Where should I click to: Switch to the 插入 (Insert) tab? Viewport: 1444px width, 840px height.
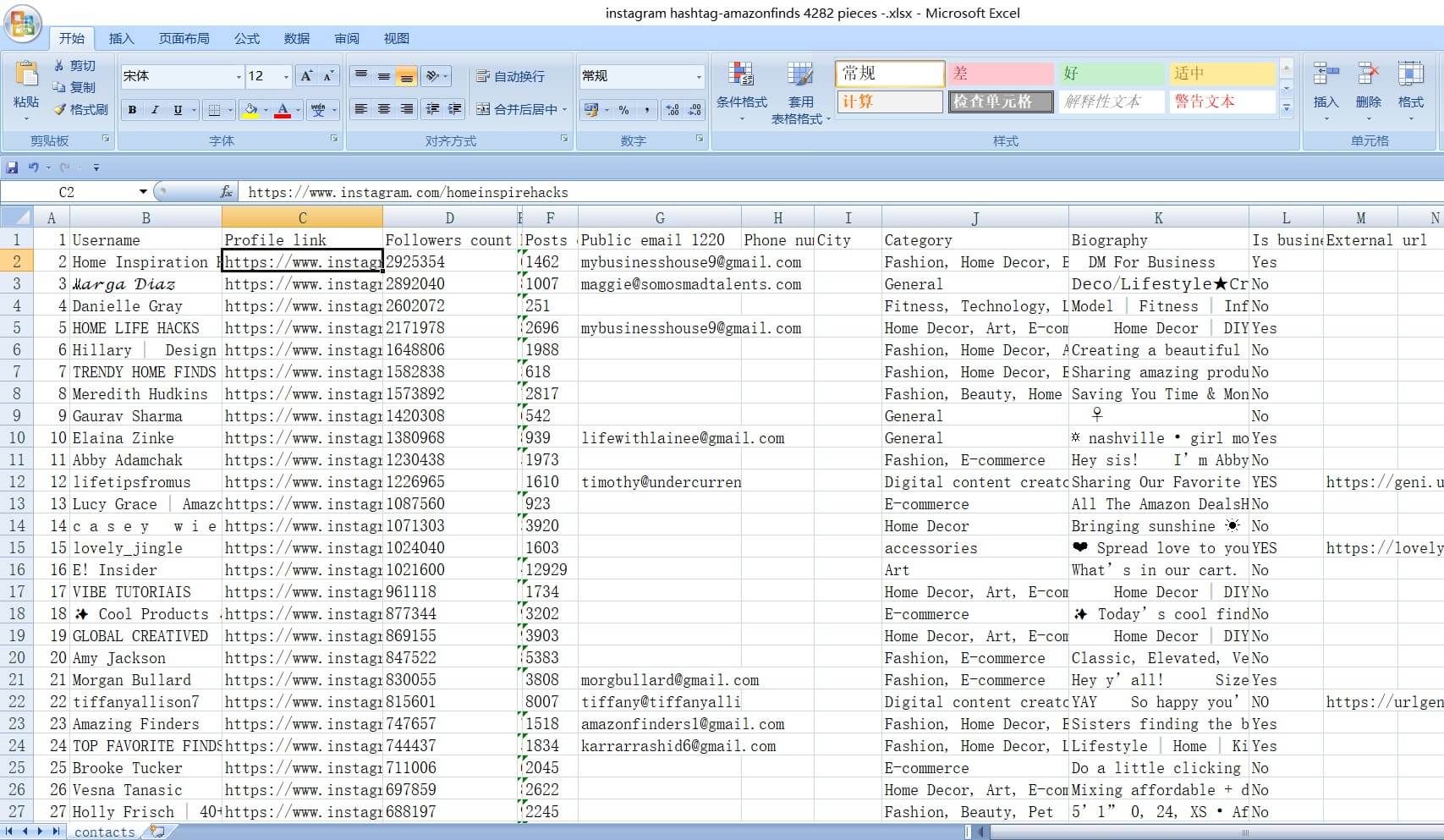pos(121,38)
